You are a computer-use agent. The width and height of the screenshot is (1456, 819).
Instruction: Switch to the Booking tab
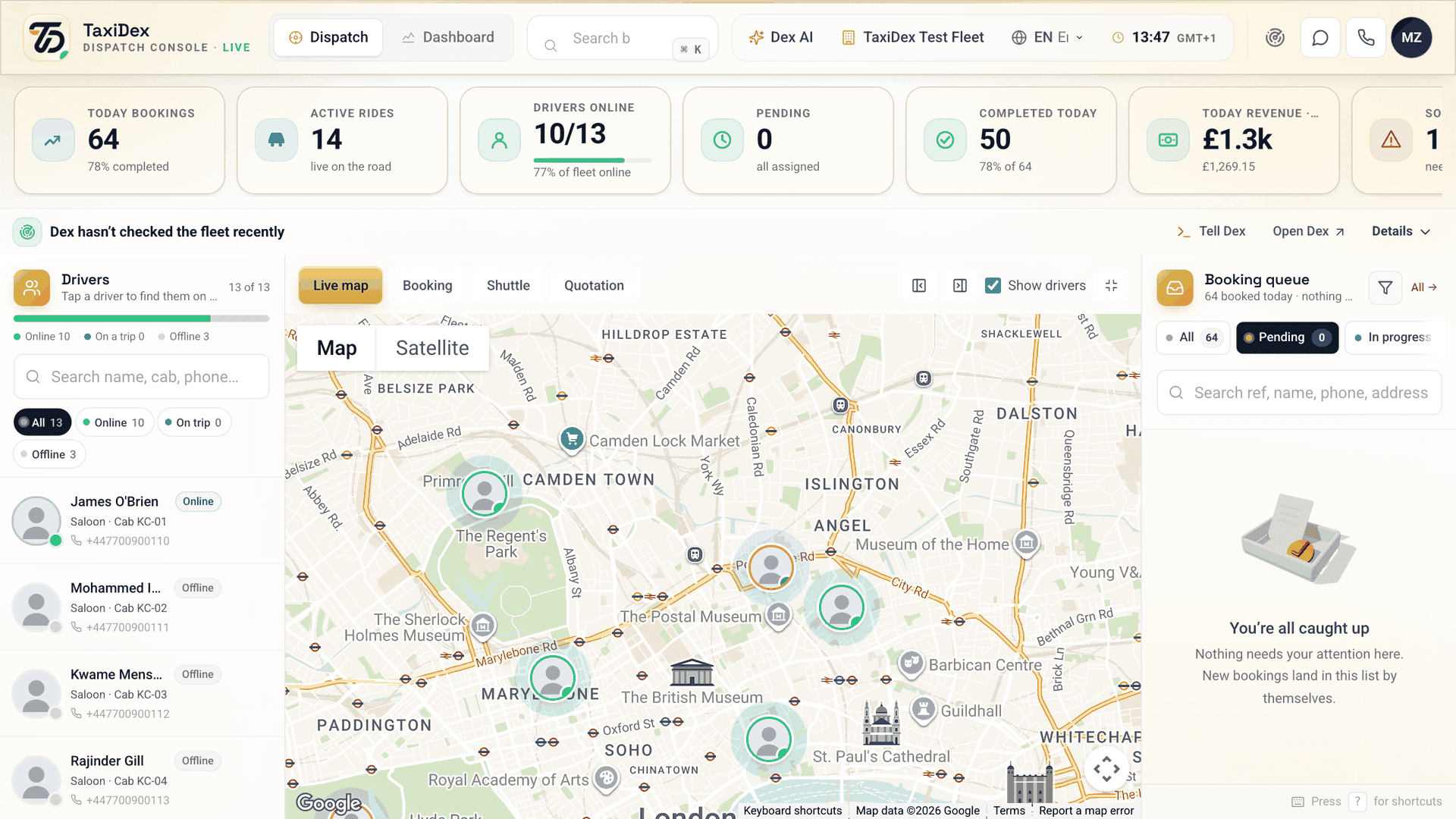tap(428, 286)
